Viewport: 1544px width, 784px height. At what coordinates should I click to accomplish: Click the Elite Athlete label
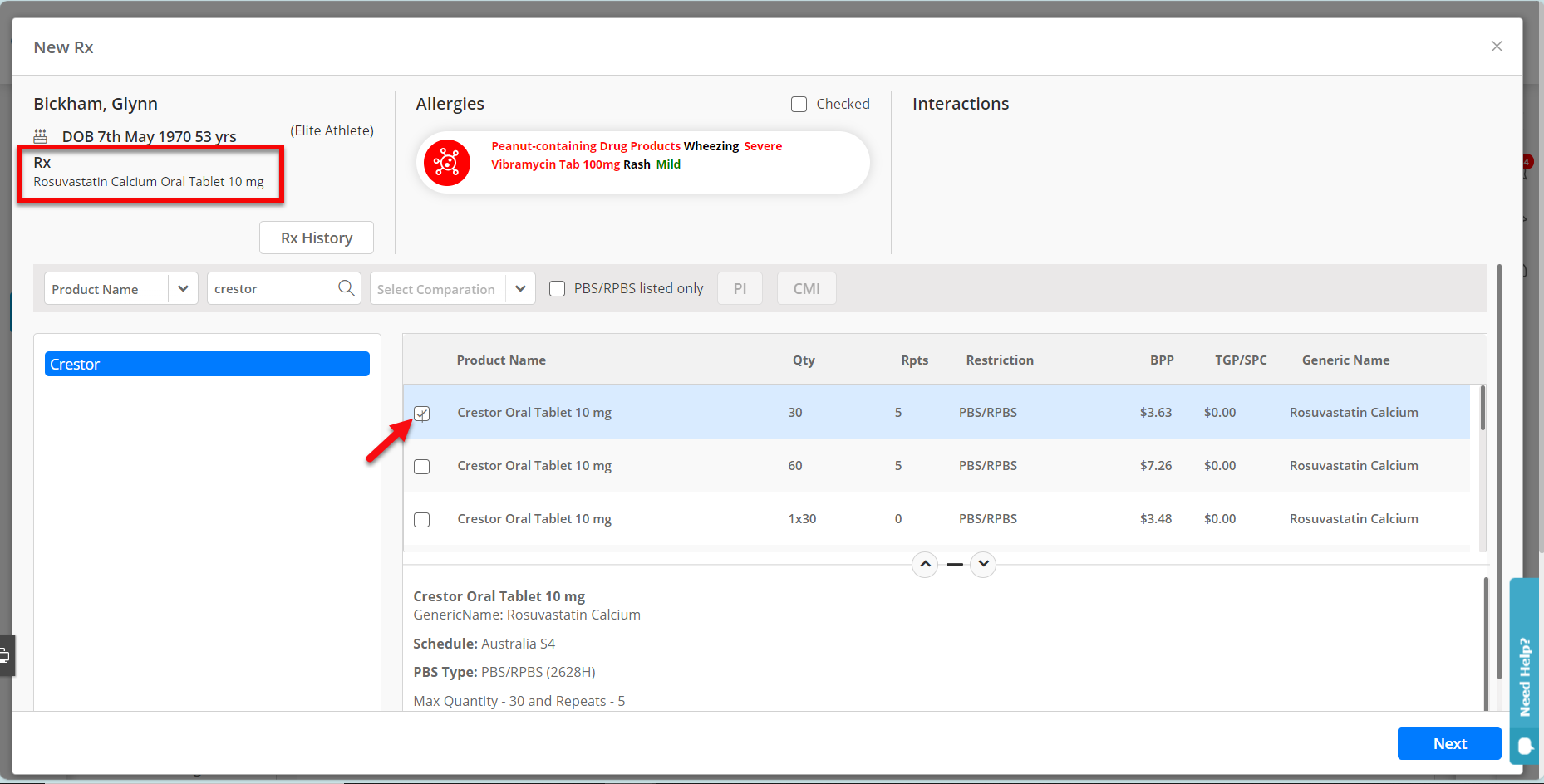point(332,130)
